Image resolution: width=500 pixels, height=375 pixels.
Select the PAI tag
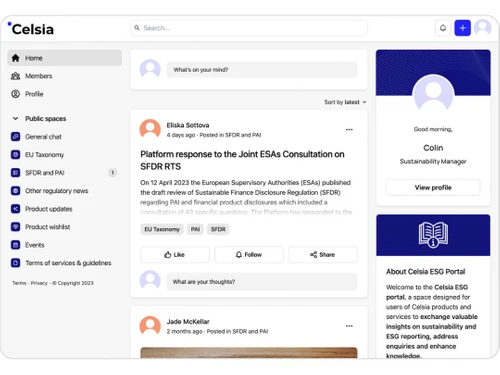195,229
